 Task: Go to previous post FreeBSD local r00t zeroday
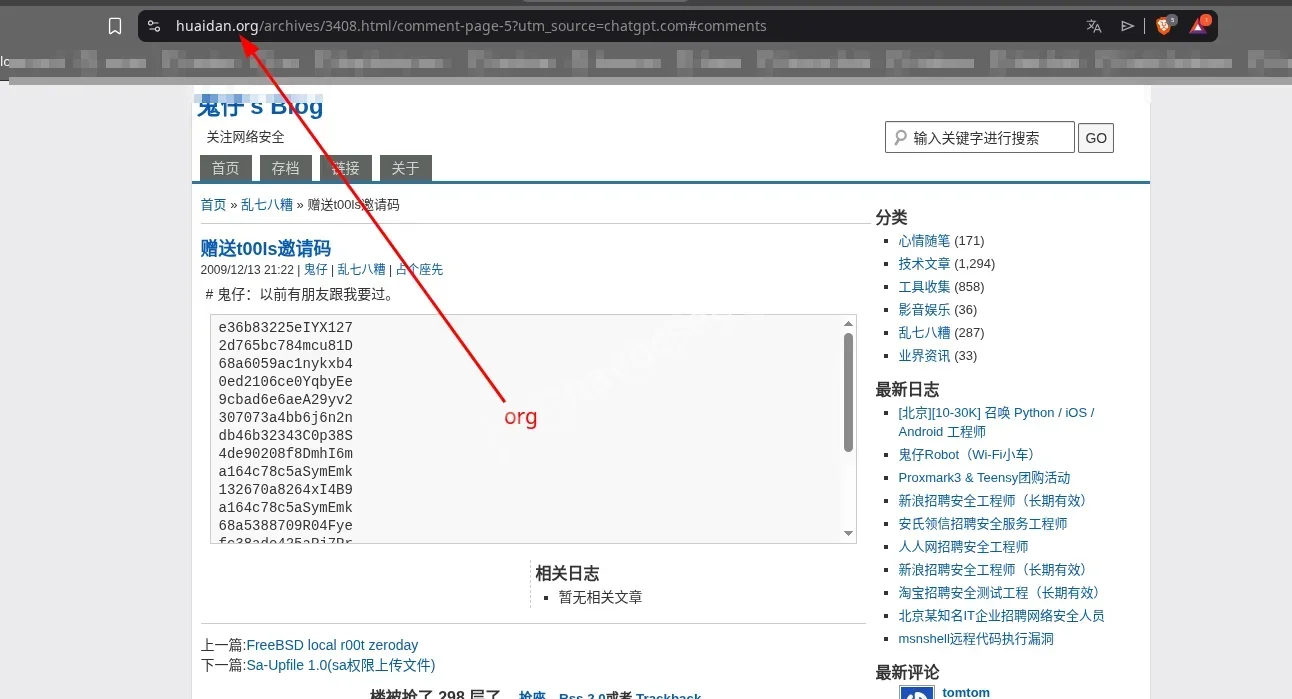[332, 645]
